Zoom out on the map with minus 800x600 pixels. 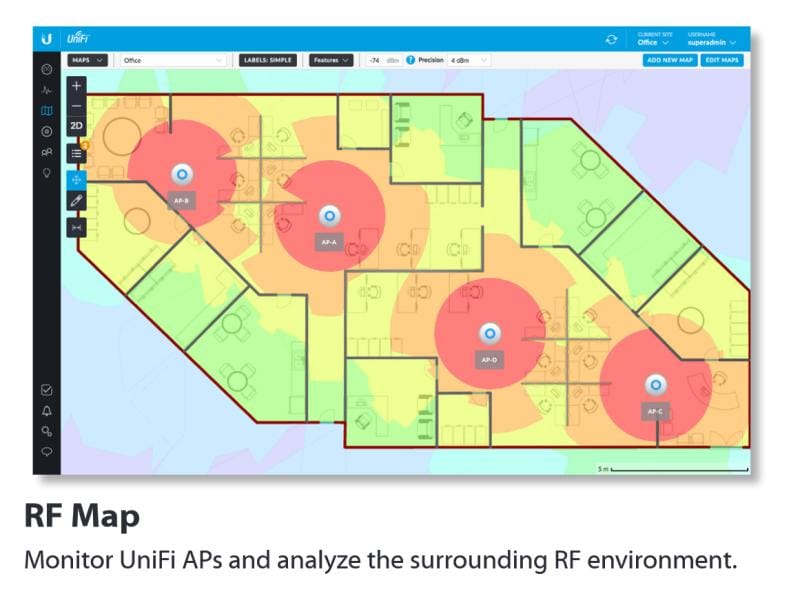click(77, 106)
